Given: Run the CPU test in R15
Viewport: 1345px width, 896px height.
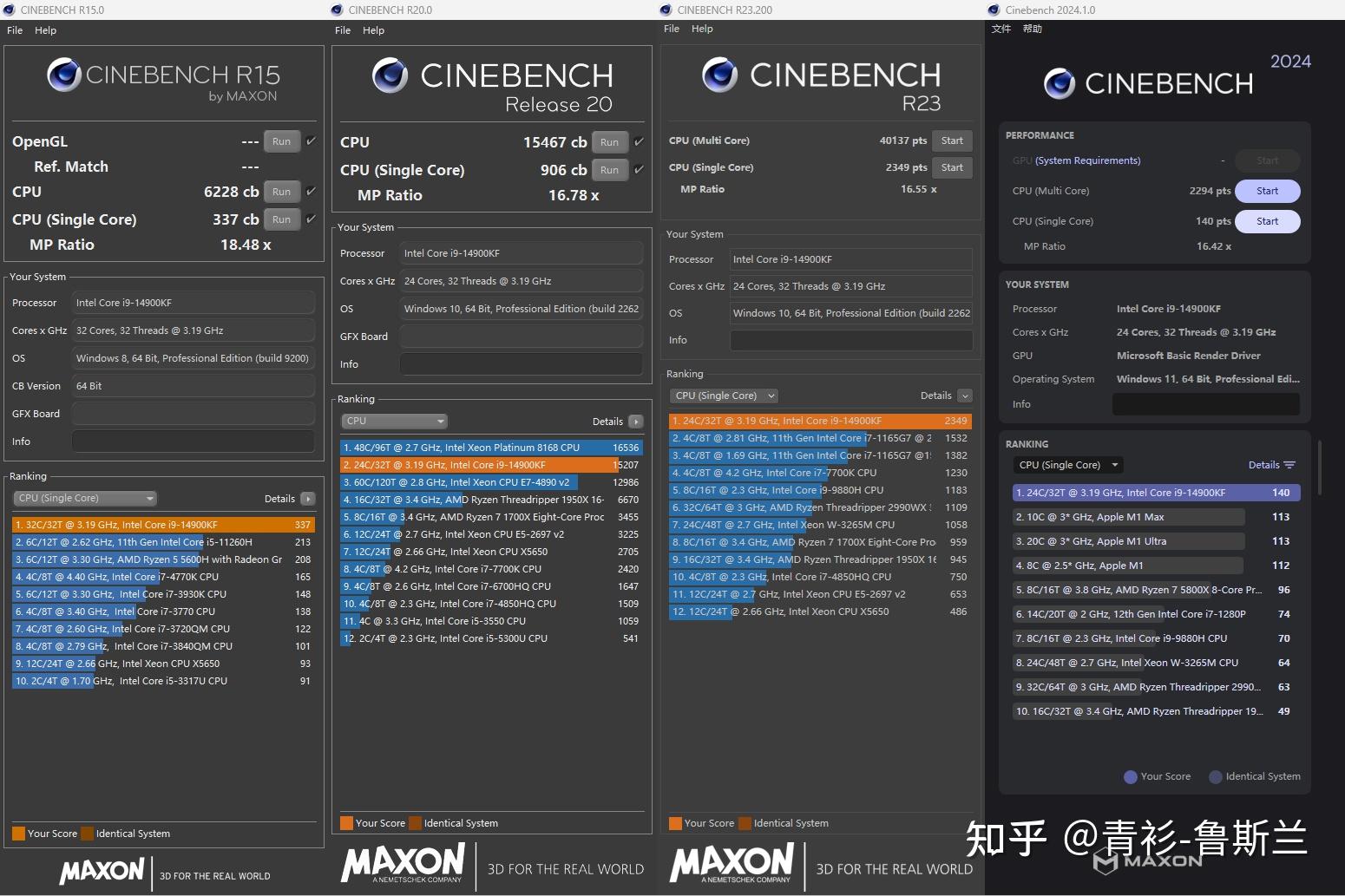Looking at the screenshot, I should point(282,192).
